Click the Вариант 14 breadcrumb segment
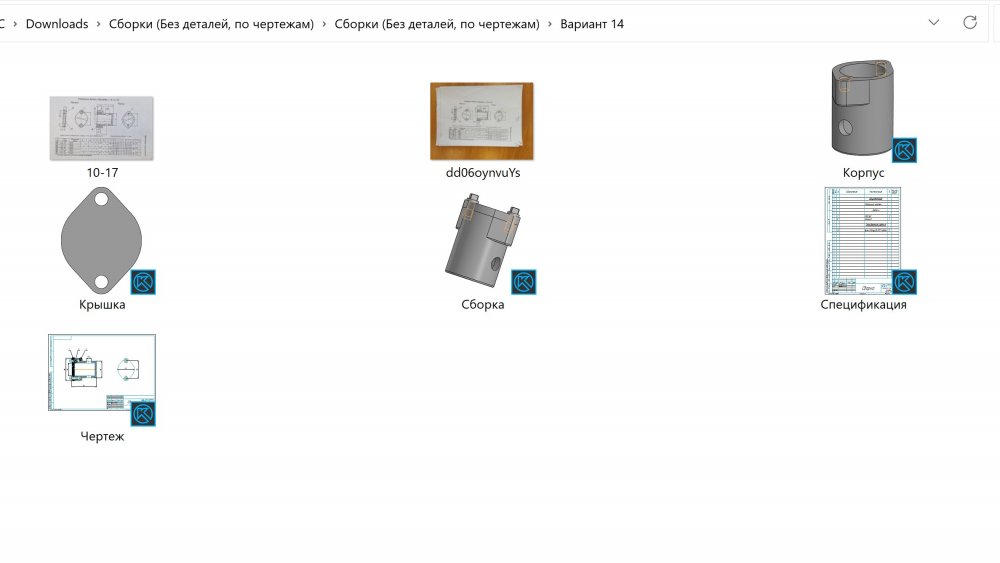The height and width of the screenshot is (563, 1000). 592,24
